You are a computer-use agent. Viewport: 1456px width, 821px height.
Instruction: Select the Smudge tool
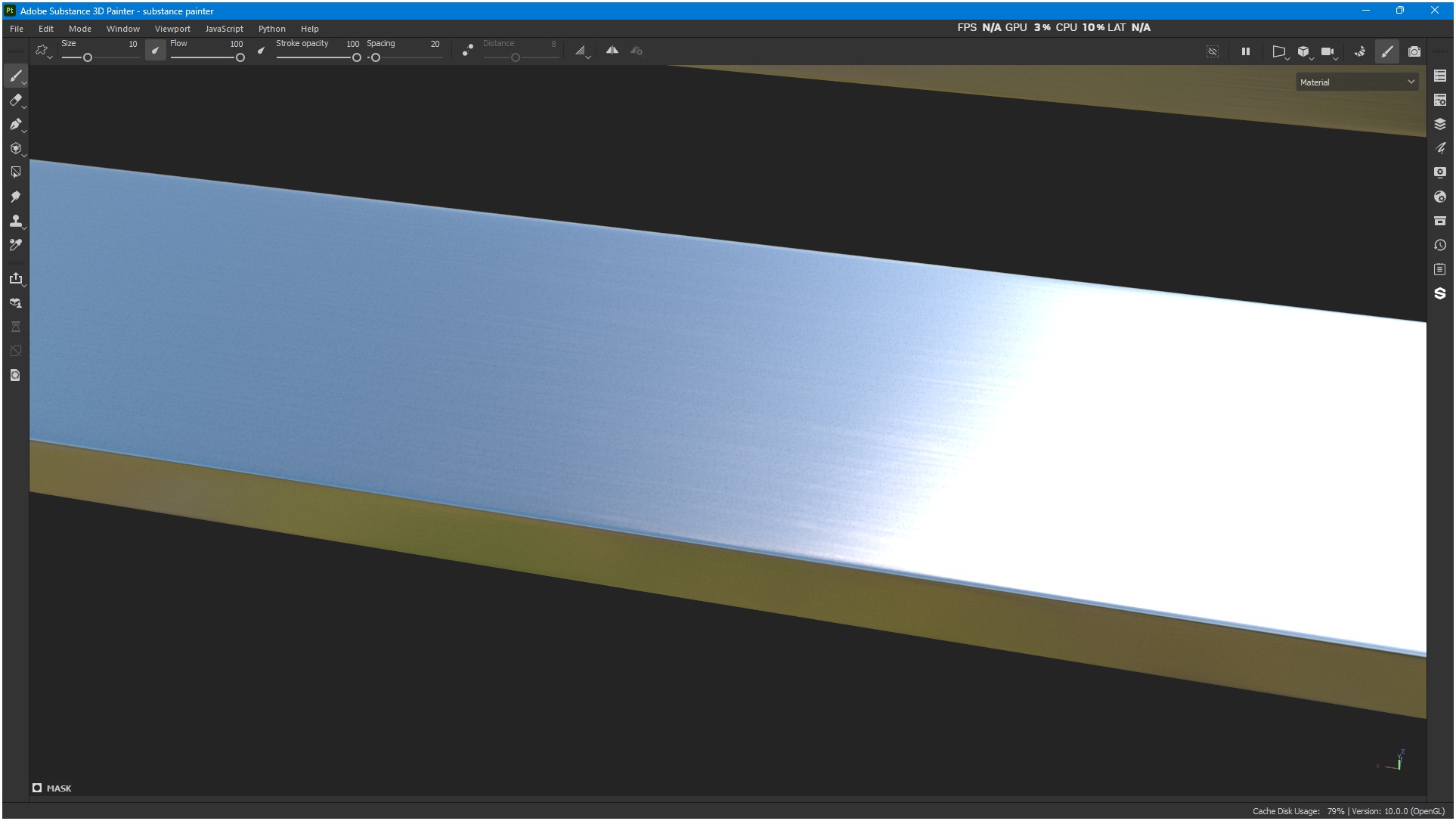point(15,197)
